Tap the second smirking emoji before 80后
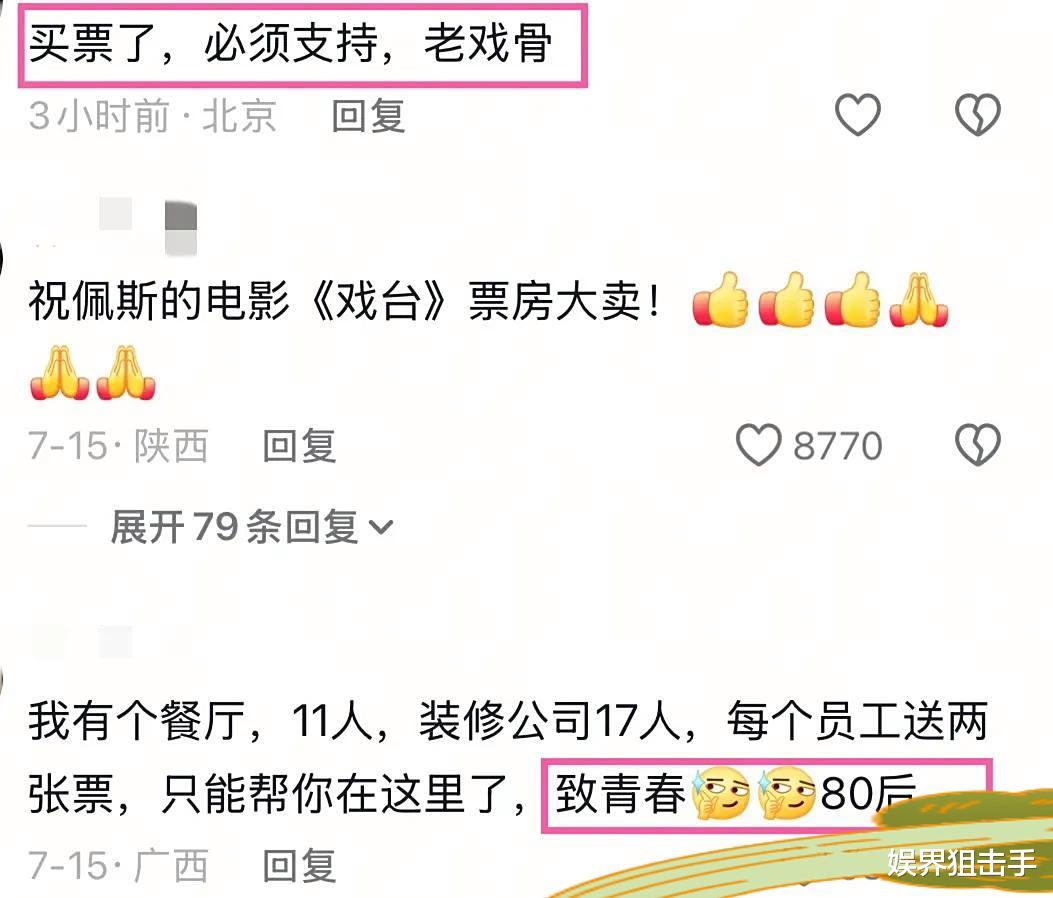 pyautogui.click(x=786, y=794)
